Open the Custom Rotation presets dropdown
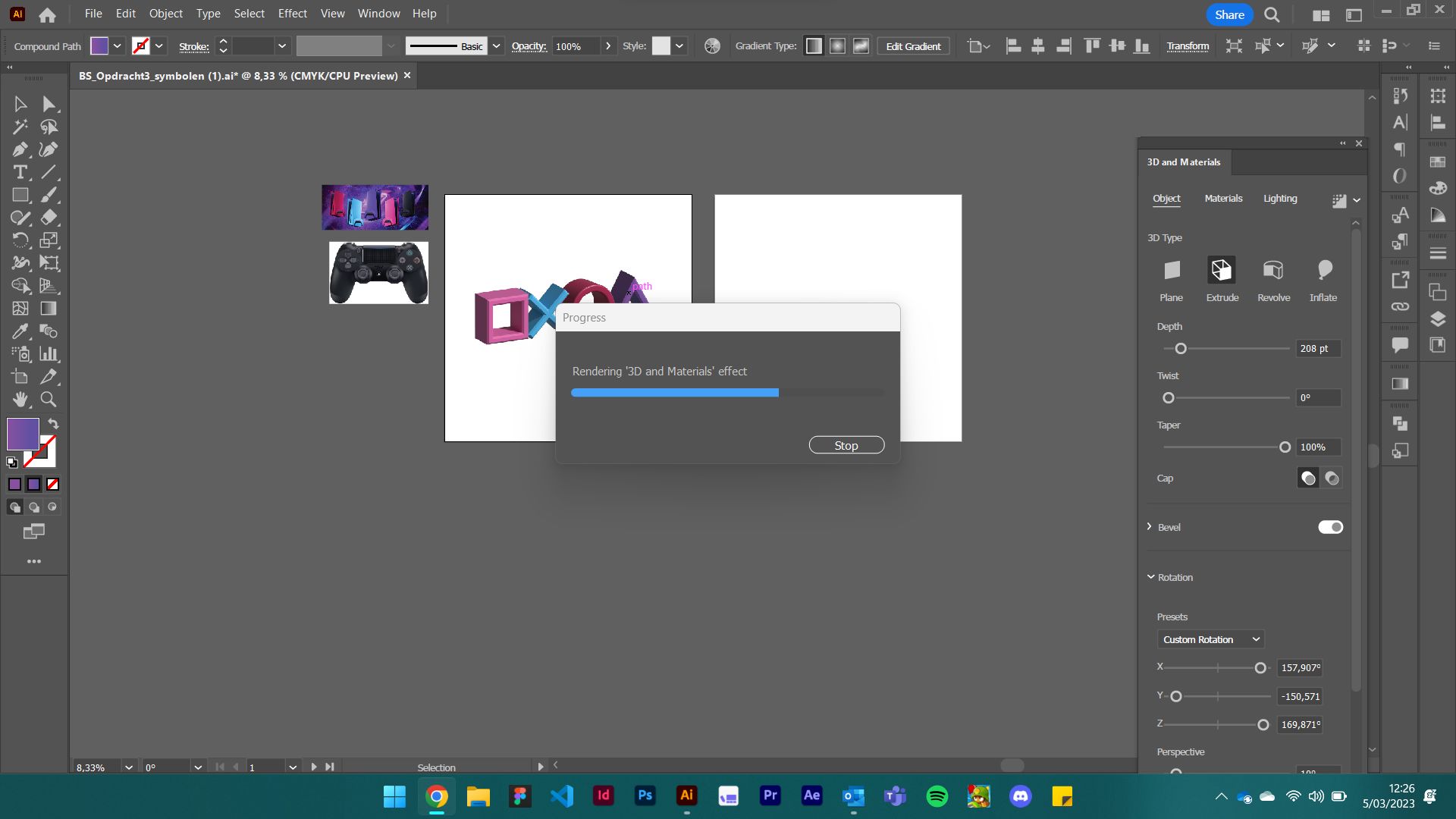This screenshot has height=819, width=1456. 1211,639
